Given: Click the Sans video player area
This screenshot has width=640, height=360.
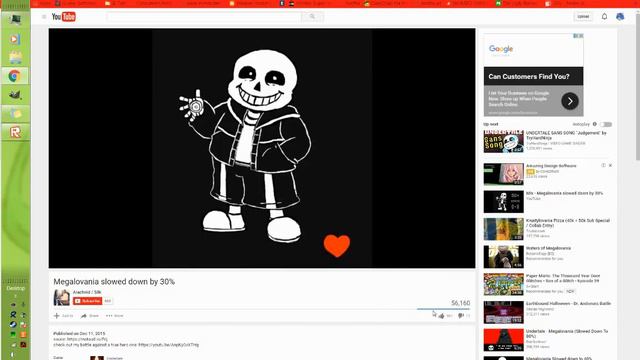Looking at the screenshot, I should pos(262,148).
